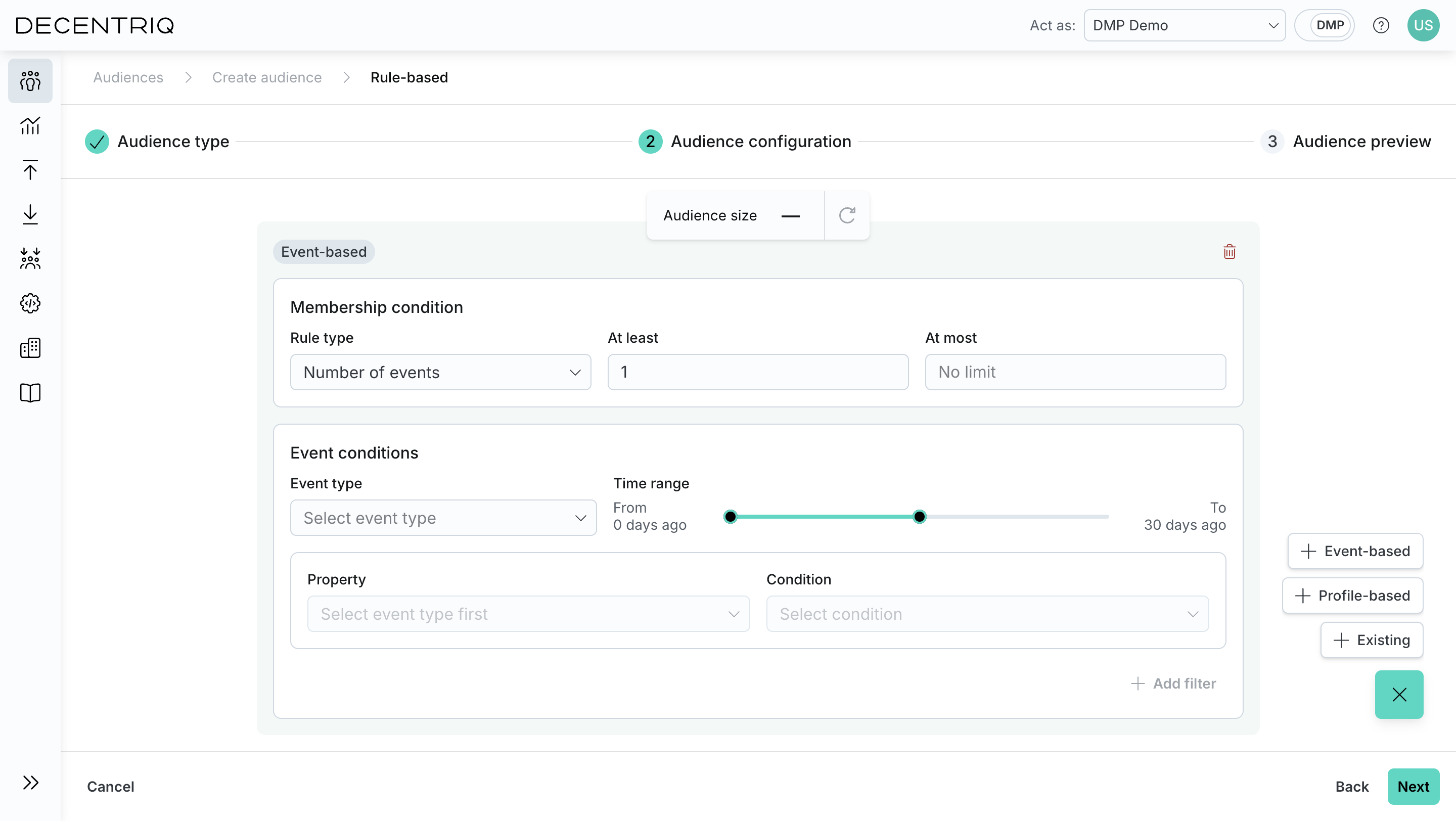Click the 0 days ago text
This screenshot has height=821, width=1456.
click(650, 525)
